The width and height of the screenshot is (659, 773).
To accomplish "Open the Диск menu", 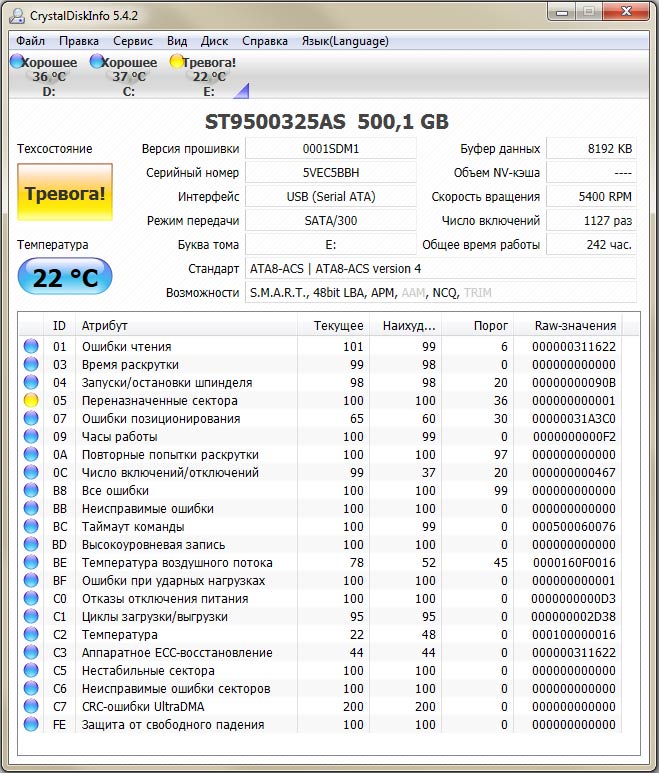I will [214, 41].
